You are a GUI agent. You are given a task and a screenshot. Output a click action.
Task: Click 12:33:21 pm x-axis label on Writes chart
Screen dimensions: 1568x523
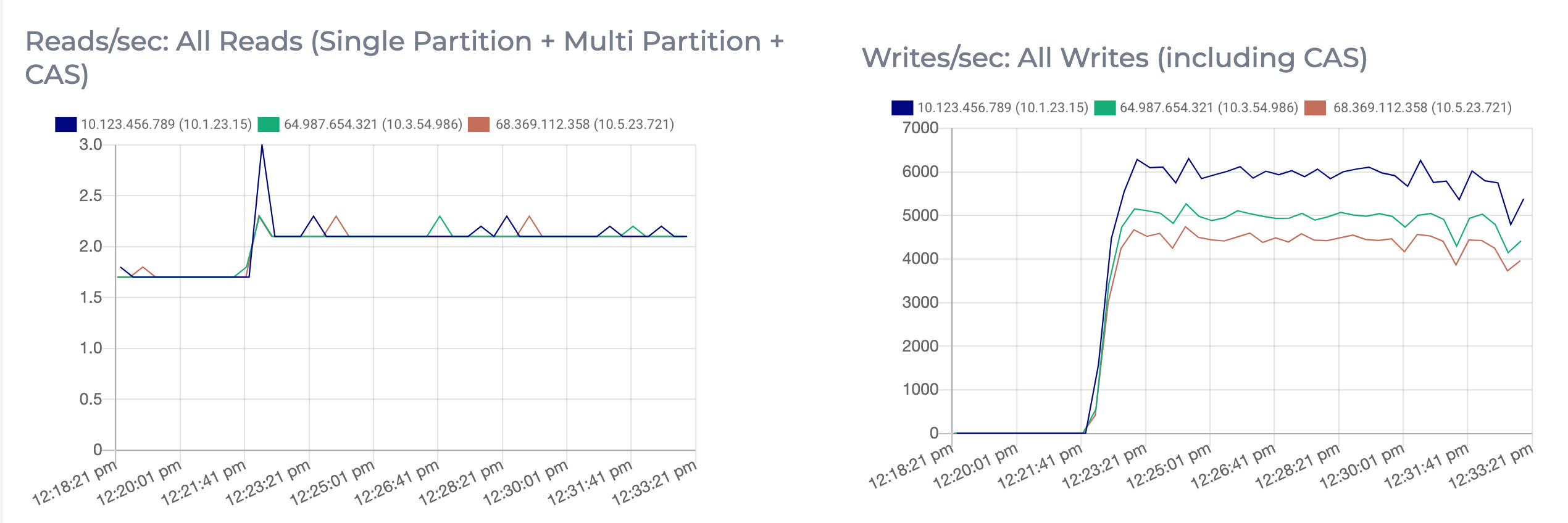1490,466
